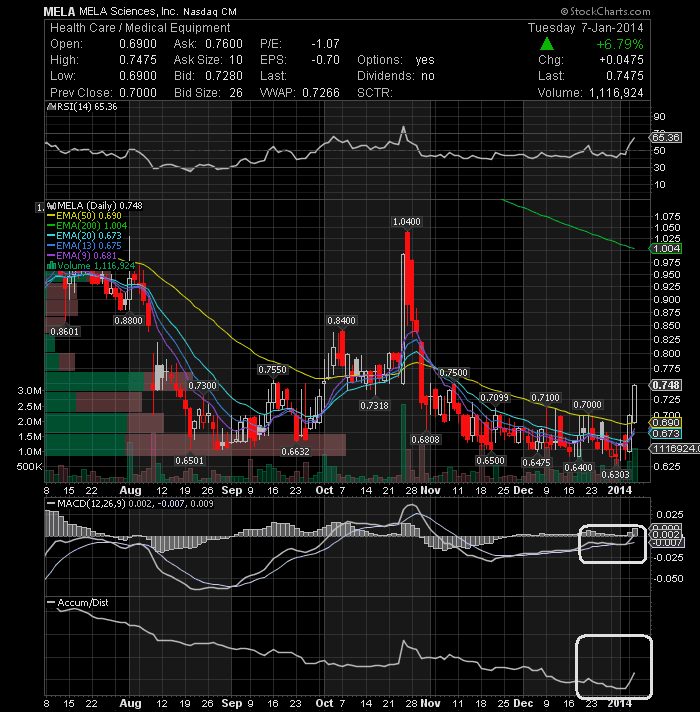This screenshot has width=700, height=712.
Task: Click the 0.6501 low price label
Action: tap(189, 460)
